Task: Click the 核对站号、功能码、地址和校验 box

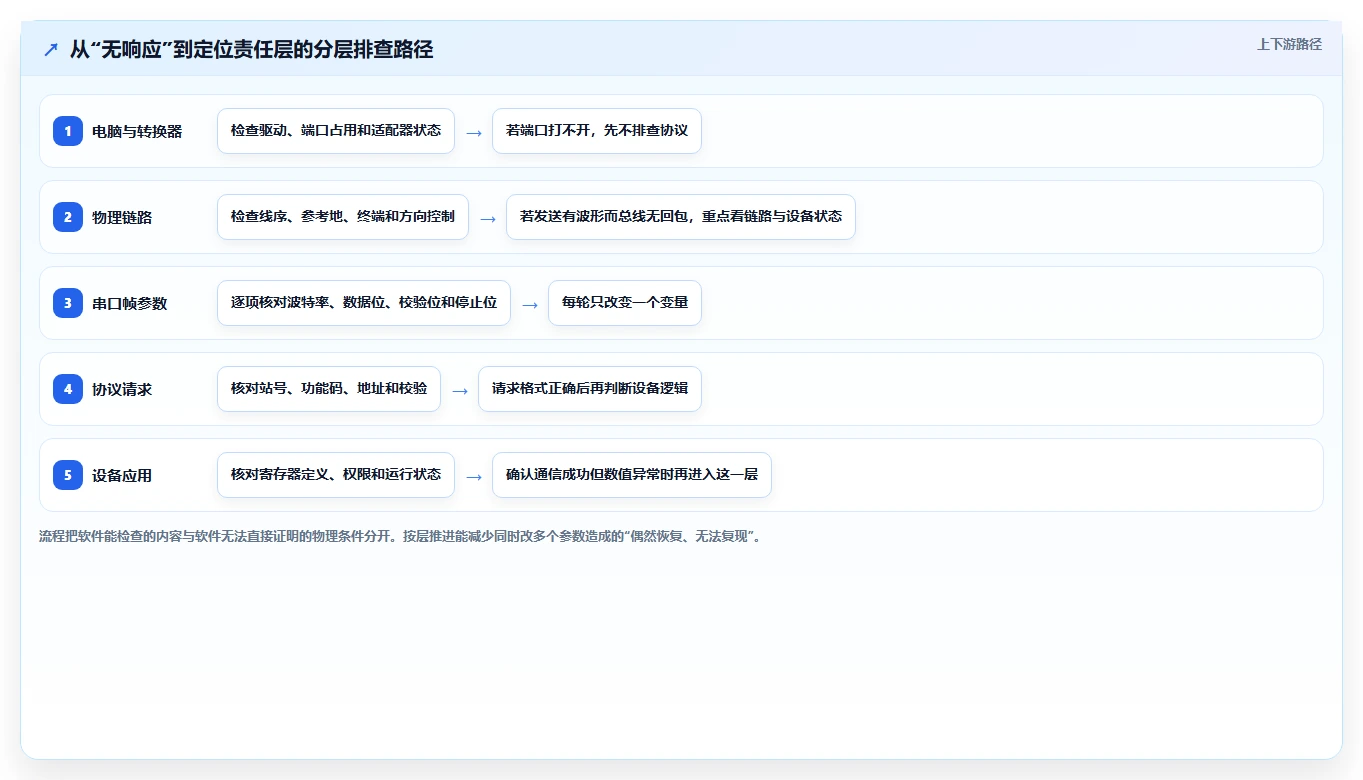Action: coord(329,389)
